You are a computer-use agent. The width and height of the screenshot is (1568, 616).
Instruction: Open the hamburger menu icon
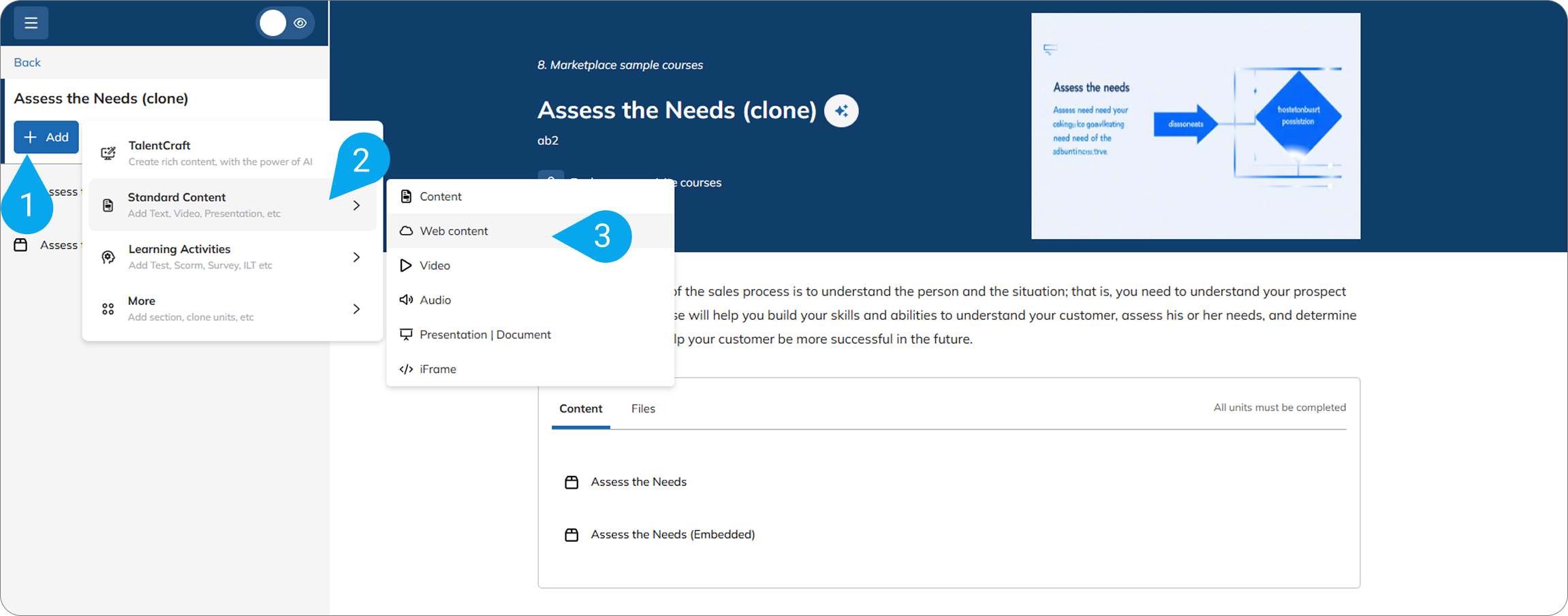(x=31, y=23)
